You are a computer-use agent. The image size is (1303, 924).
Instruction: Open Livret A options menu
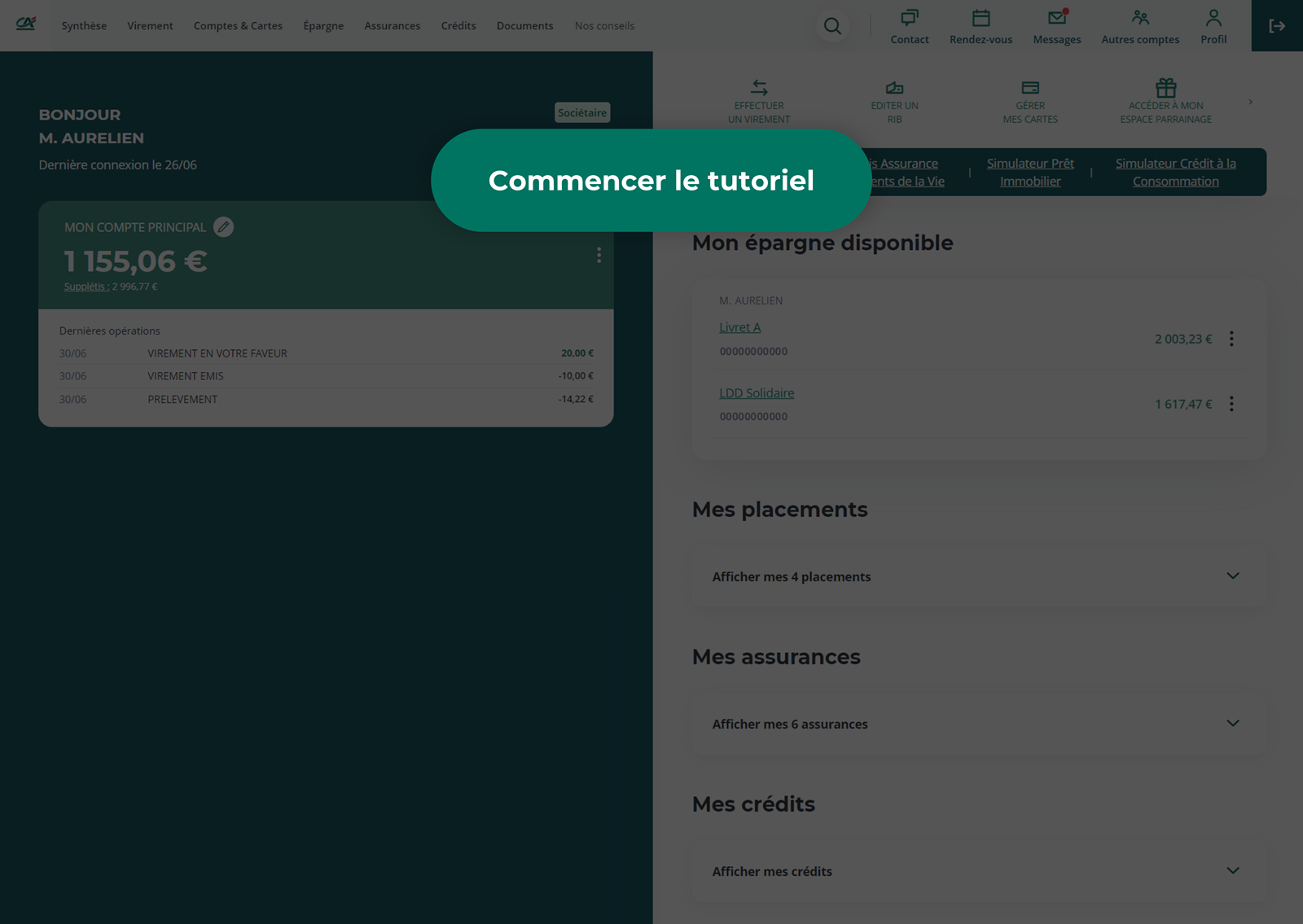(x=1231, y=339)
